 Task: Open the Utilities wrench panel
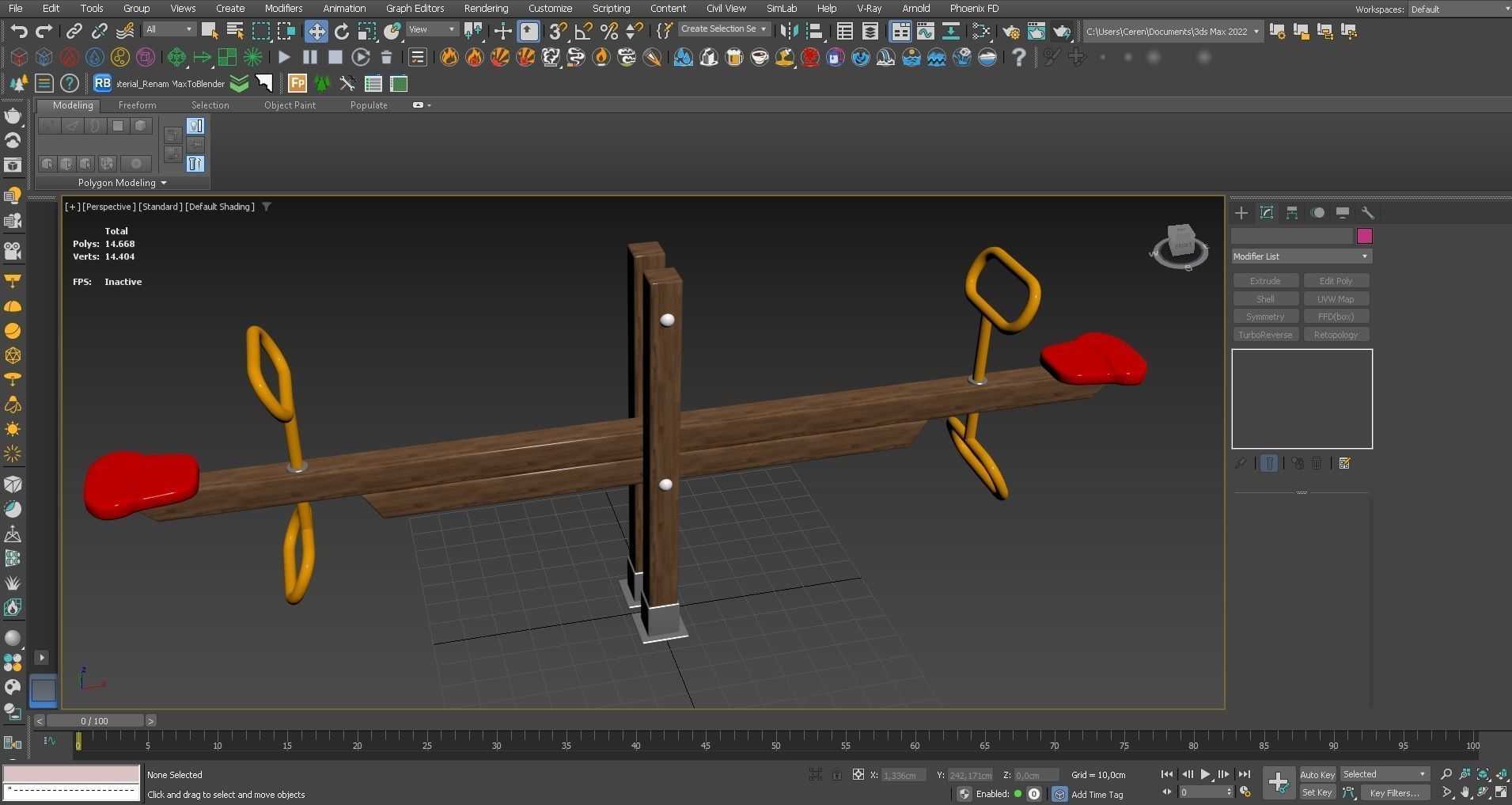pos(1368,212)
